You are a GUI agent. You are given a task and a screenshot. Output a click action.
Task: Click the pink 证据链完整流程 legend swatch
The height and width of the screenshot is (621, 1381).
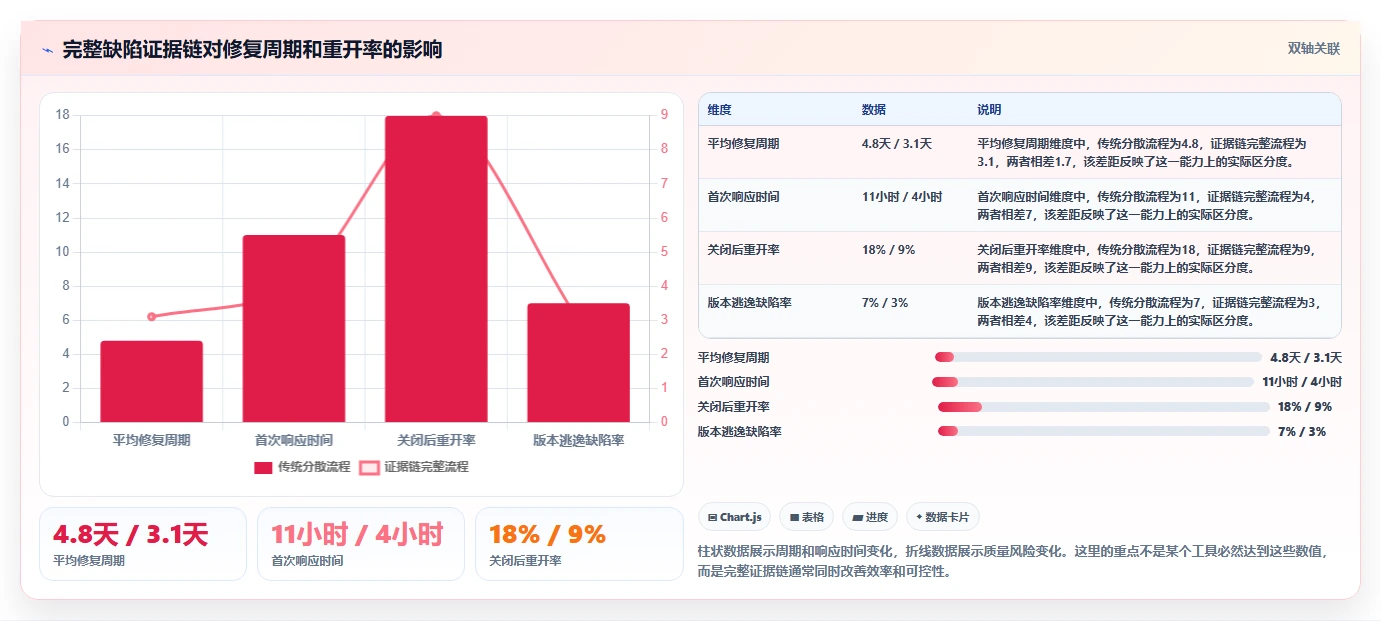click(x=370, y=467)
